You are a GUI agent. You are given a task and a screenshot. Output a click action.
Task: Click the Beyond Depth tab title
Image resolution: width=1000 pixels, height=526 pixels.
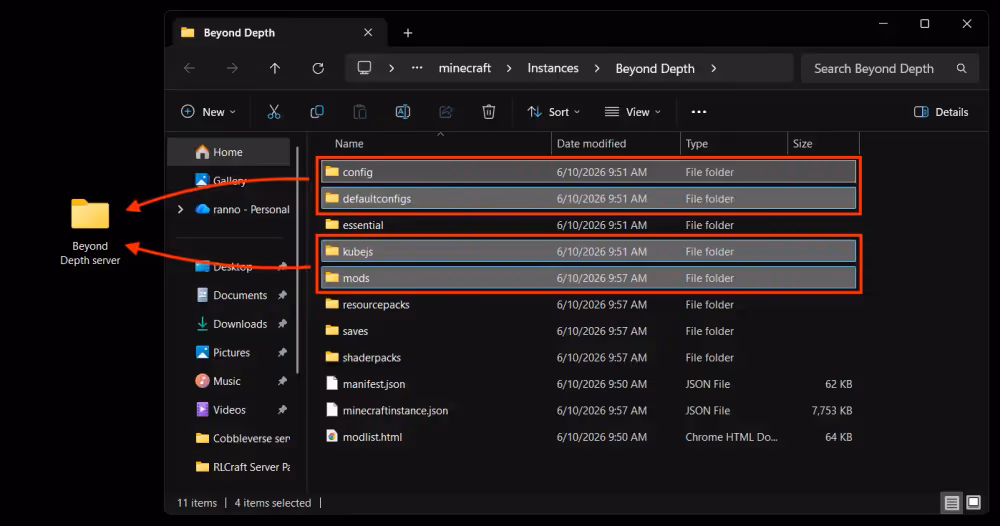239,33
